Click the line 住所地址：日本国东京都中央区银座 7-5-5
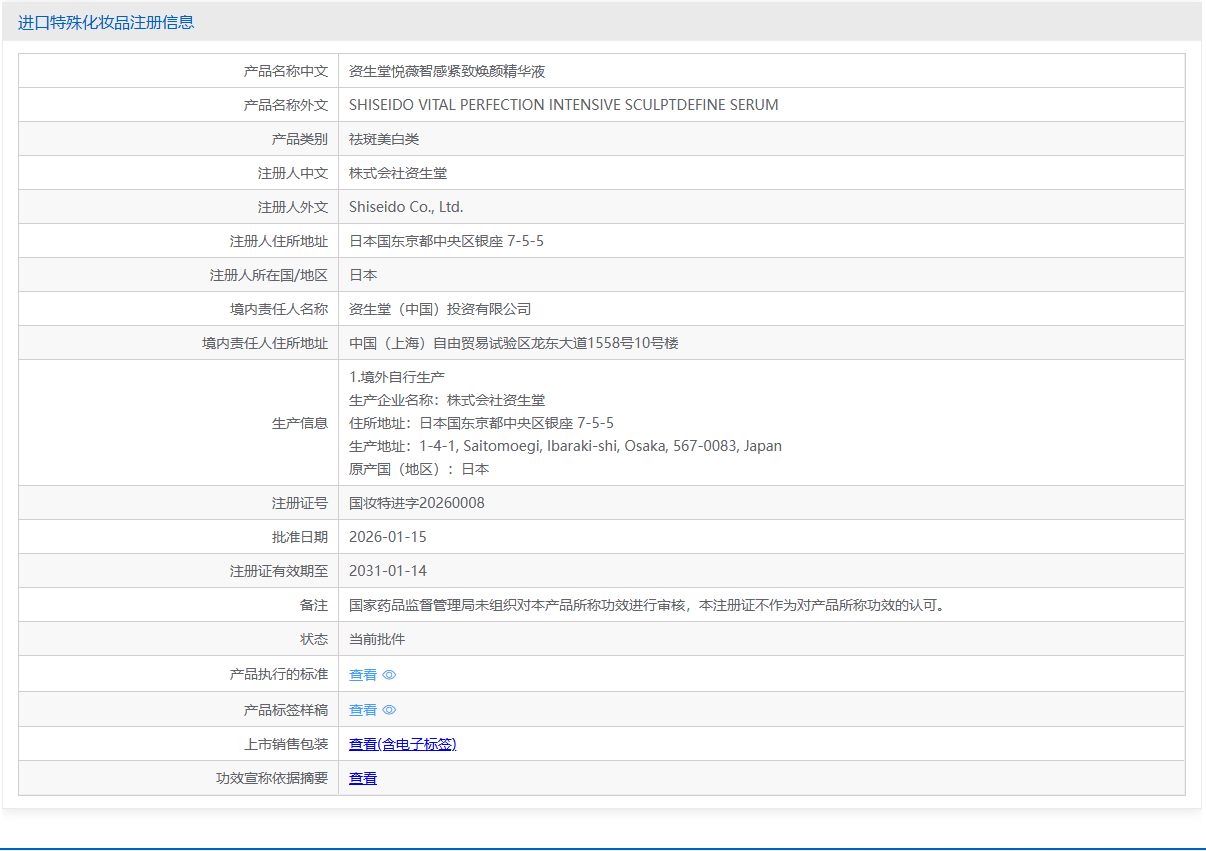The height and width of the screenshot is (851, 1206). point(481,423)
